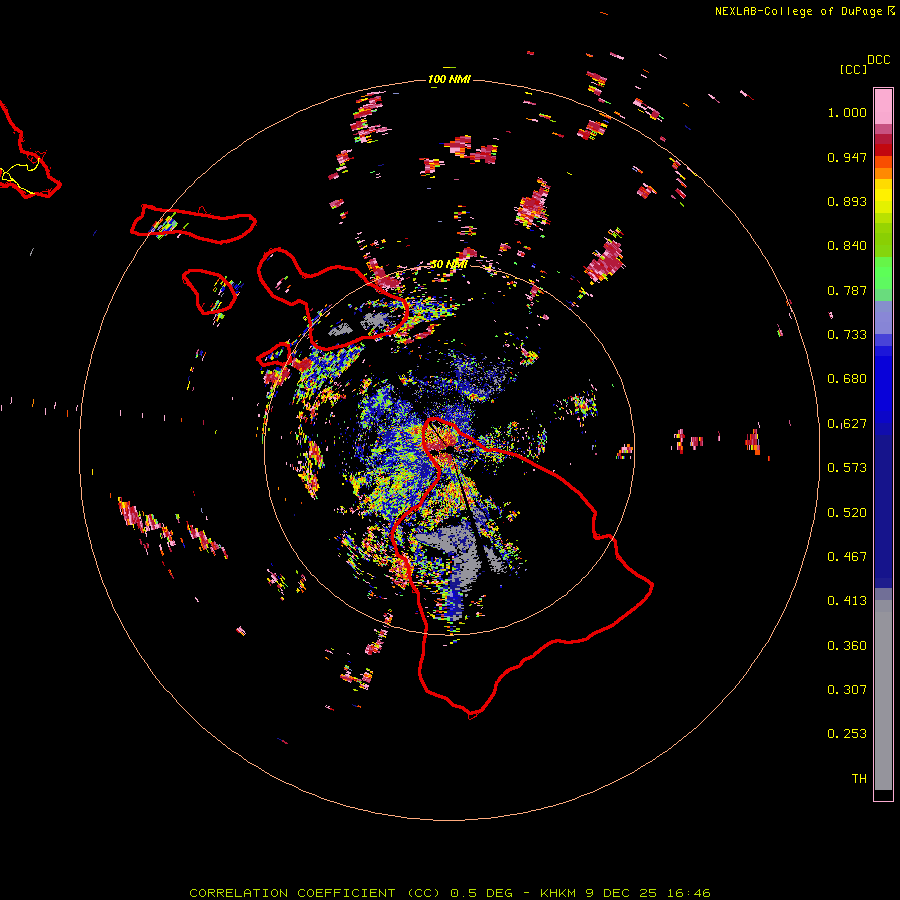
Task: Click the 0.467 legend value
Action: (x=847, y=557)
